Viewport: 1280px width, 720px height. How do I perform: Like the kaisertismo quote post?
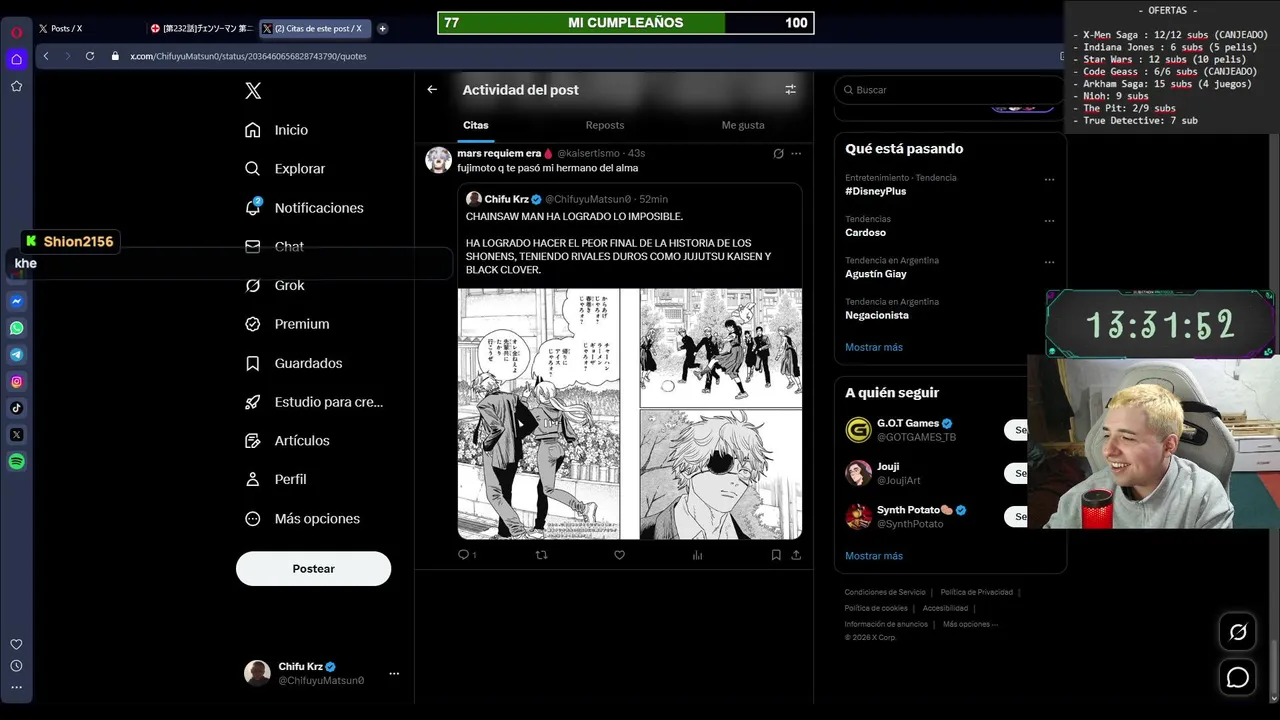pyautogui.click(x=619, y=555)
